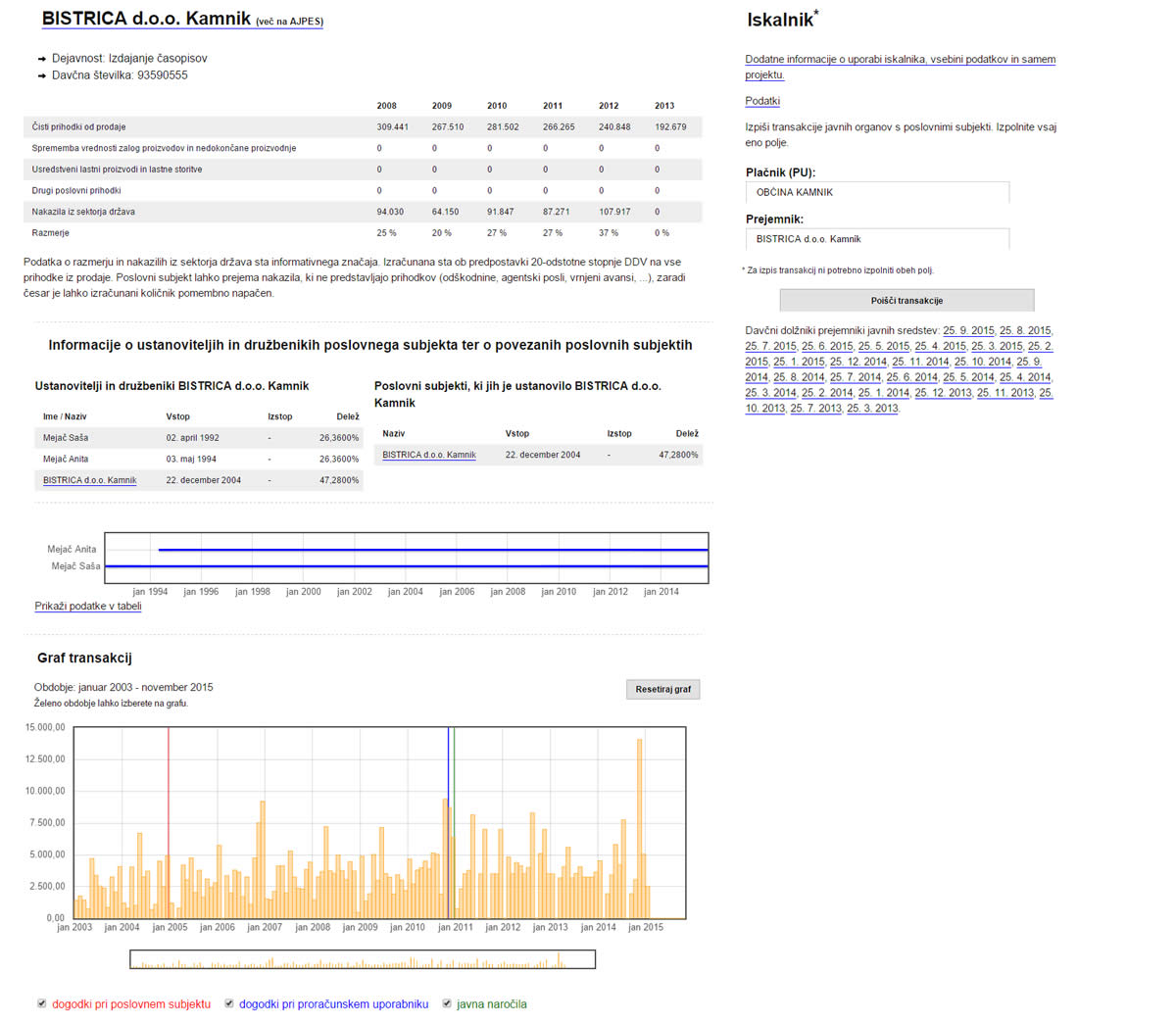Screen dimensions: 1176x1024
Task: Toggle 'dogodki pri poslovnem subjektu' checkbox
Action: 42,1003
